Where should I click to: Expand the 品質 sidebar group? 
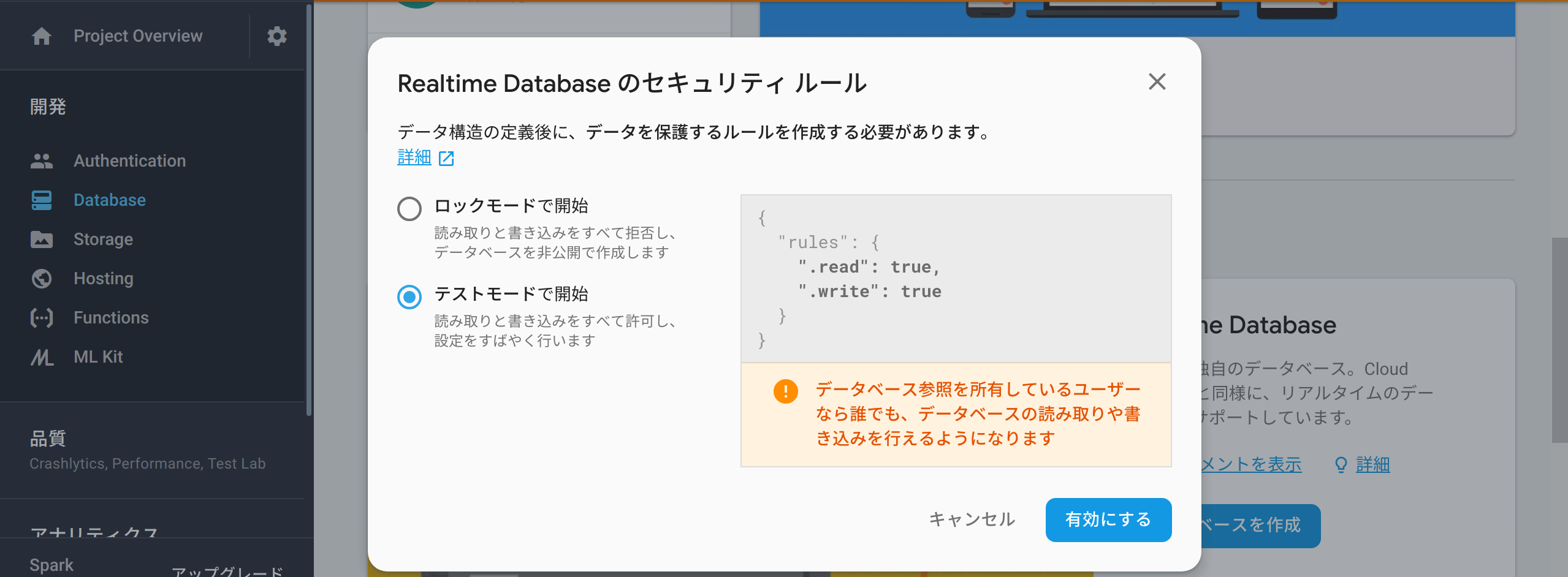click(48, 439)
